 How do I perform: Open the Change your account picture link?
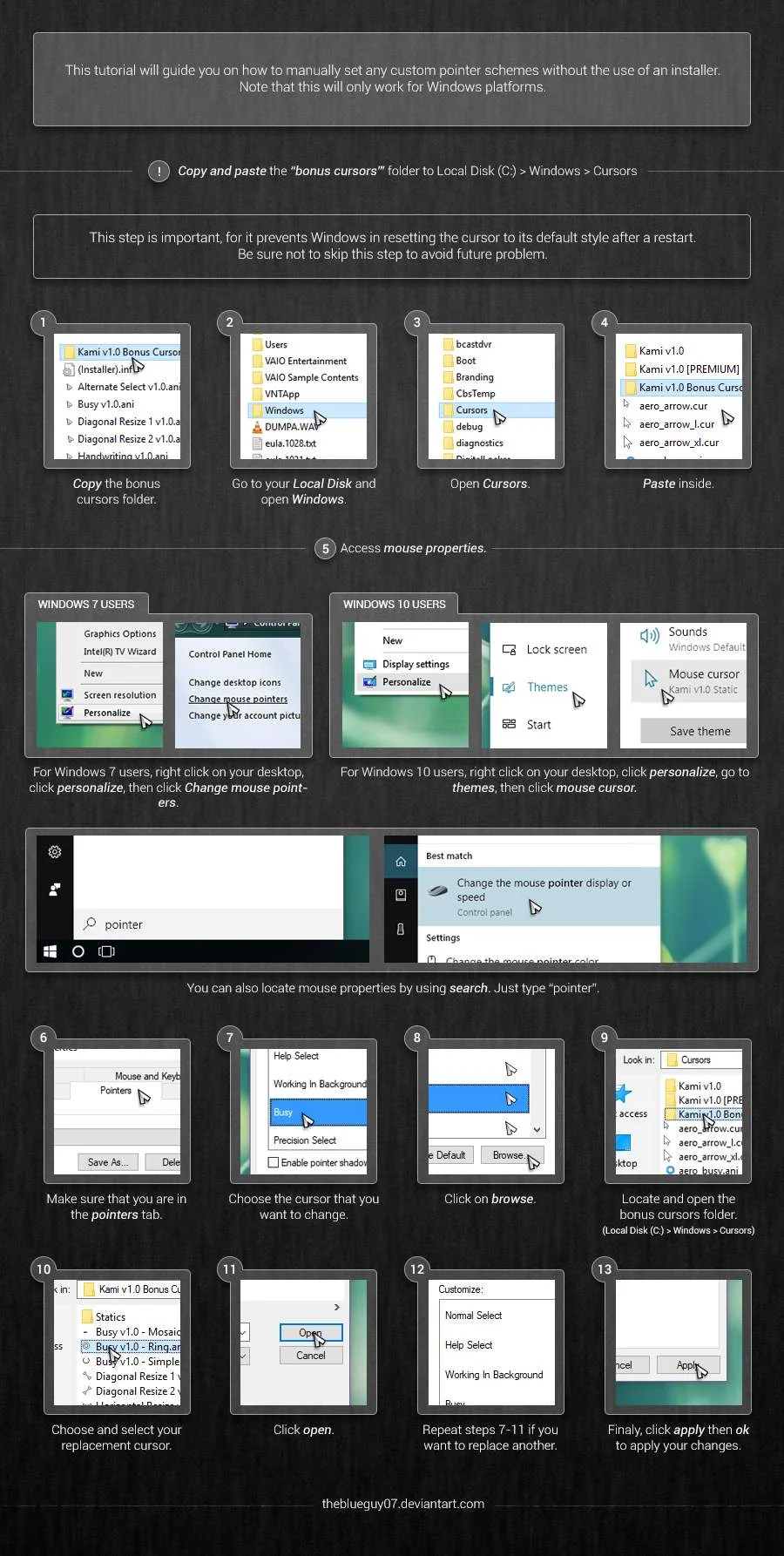coord(244,715)
